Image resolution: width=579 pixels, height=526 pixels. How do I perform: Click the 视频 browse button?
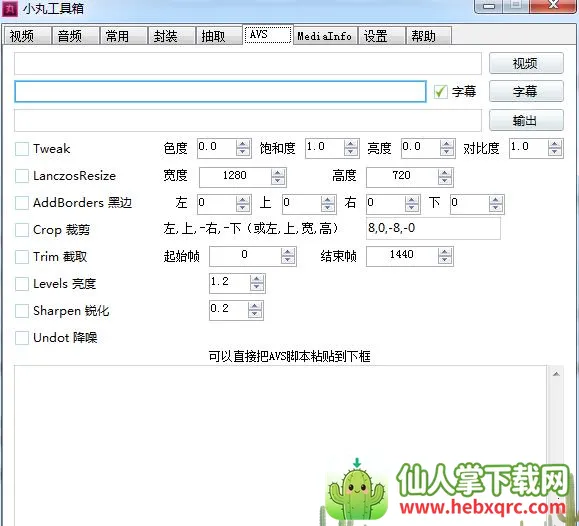click(x=526, y=63)
